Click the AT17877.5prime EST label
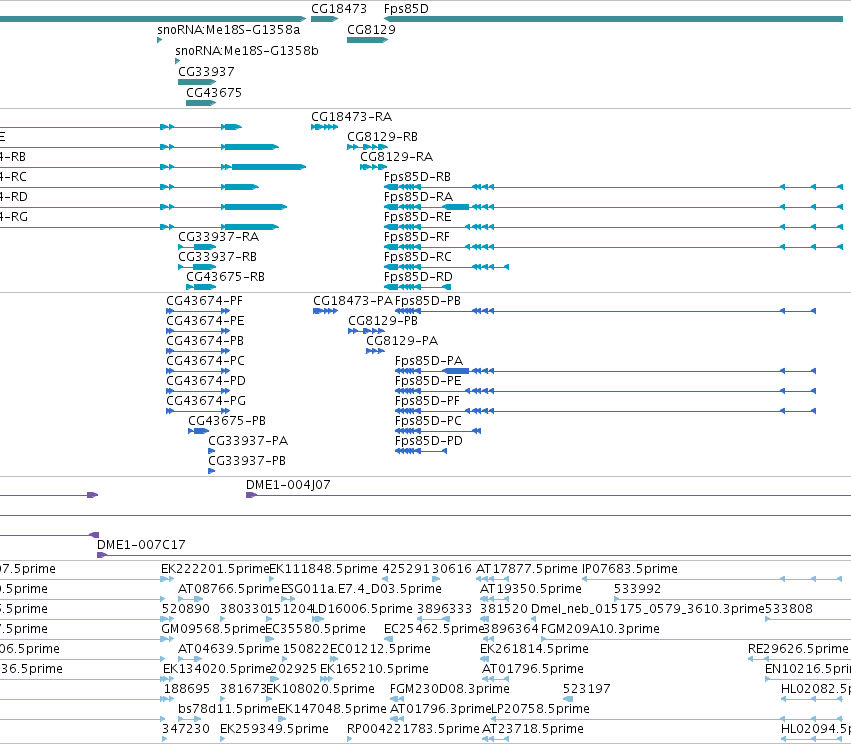Viewport: 851px width, 744px height. point(526,569)
